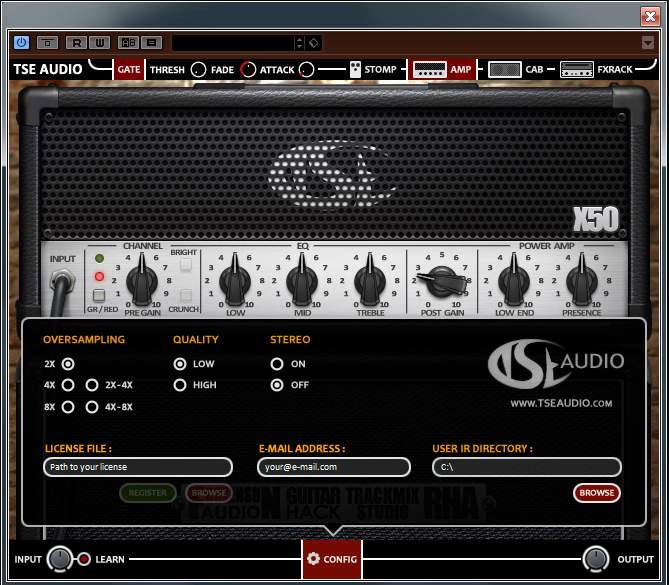Adjust the gate ATTACK knob

[306, 70]
